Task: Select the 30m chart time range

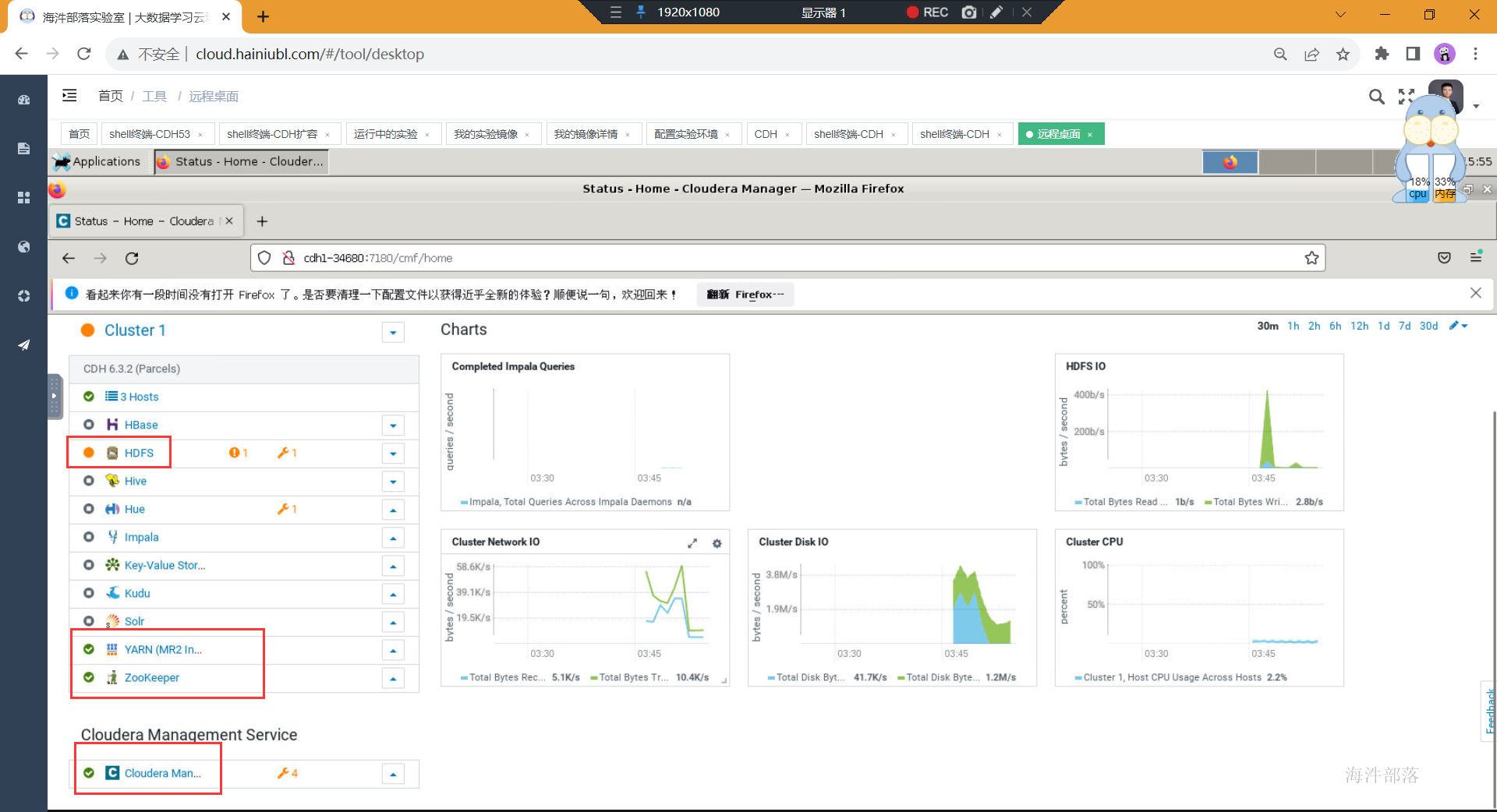Action: point(1268,326)
